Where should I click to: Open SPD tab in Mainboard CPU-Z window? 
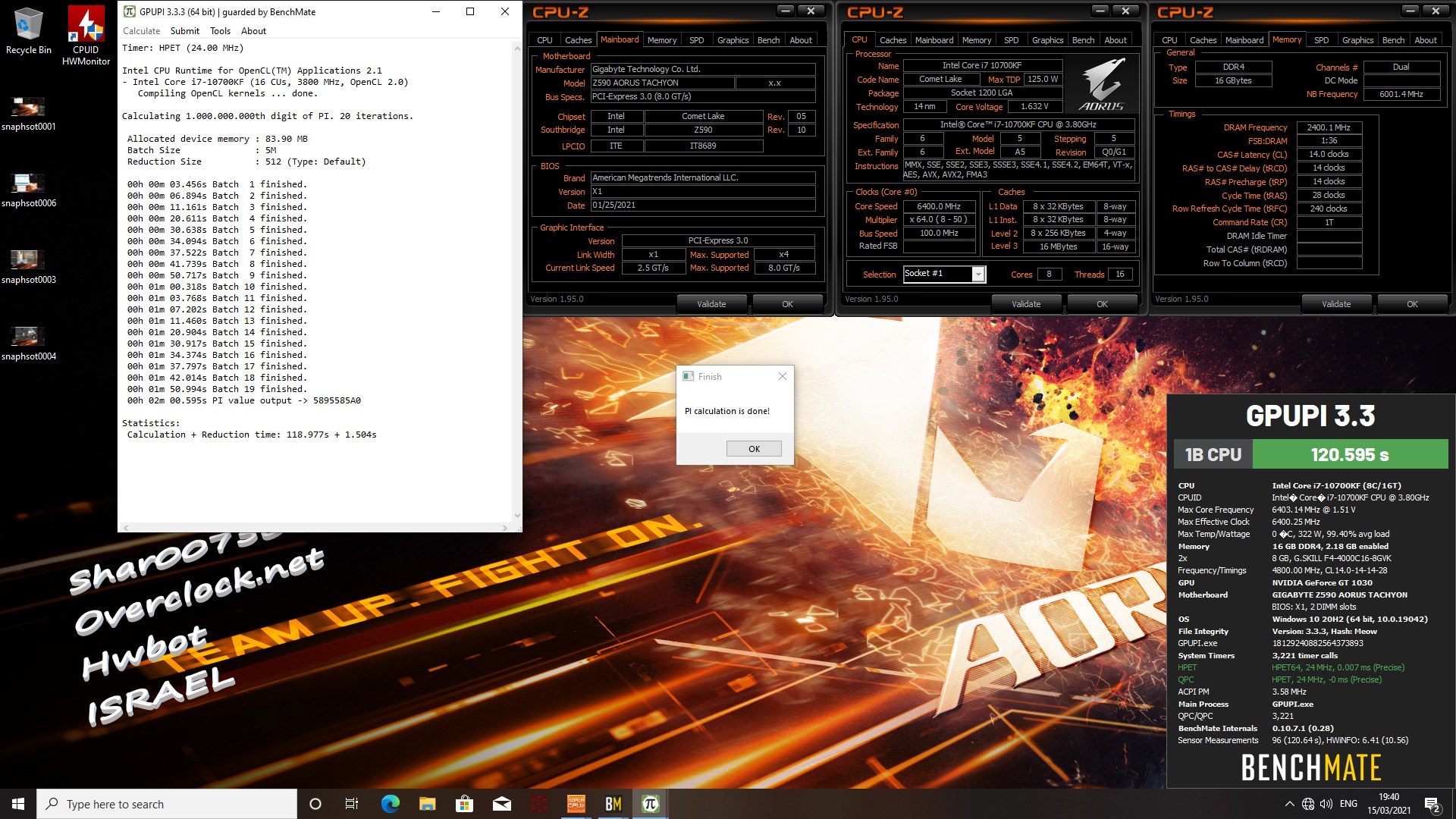[x=696, y=40]
